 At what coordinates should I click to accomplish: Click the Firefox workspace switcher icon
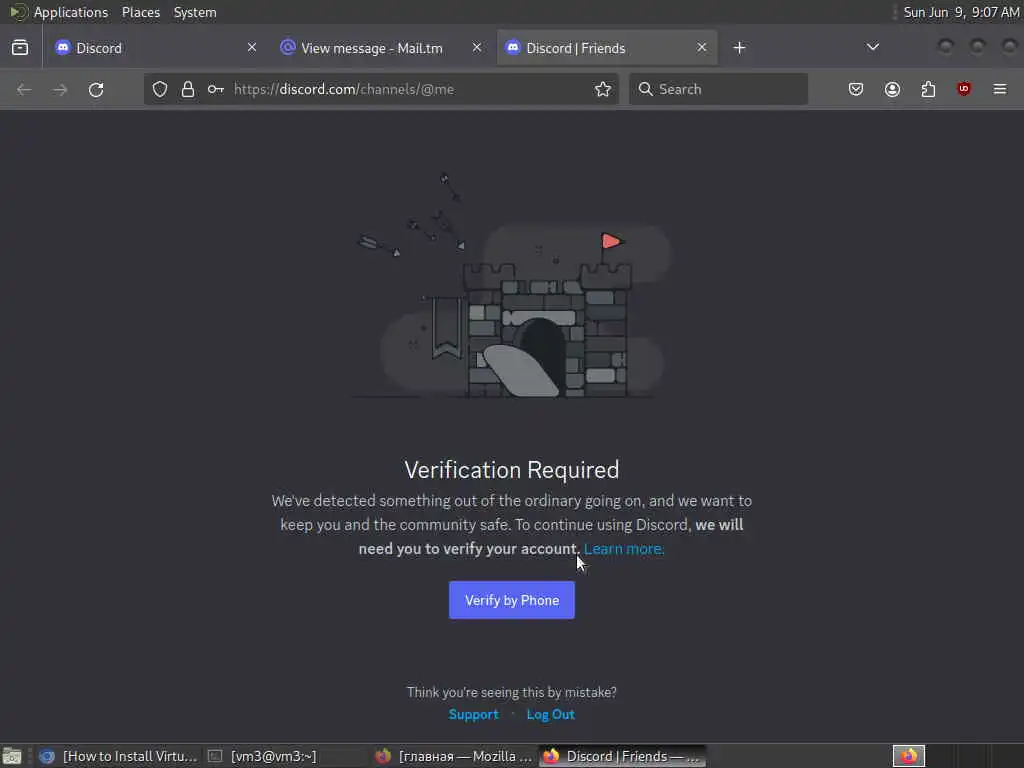(x=908, y=756)
